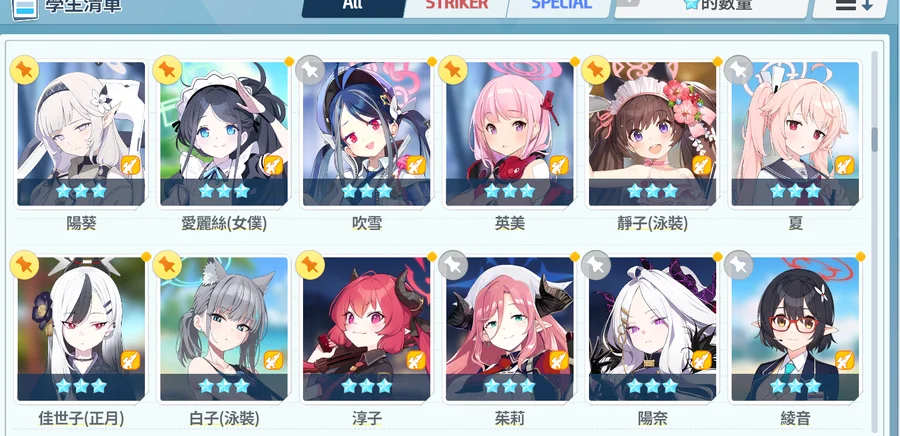Open 佳世子(正月) student portrait
The height and width of the screenshot is (436, 900).
pyautogui.click(x=81, y=329)
